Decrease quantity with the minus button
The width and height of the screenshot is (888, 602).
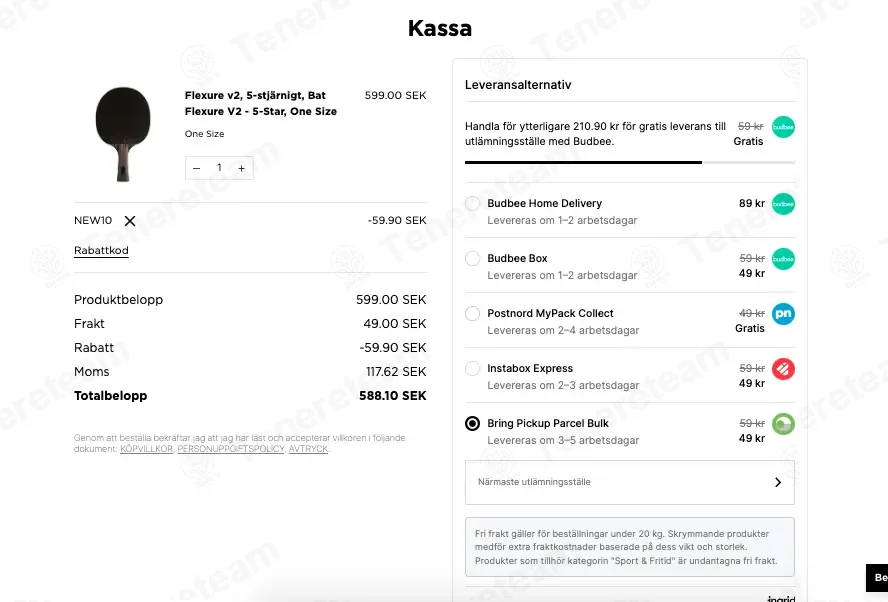coord(197,168)
